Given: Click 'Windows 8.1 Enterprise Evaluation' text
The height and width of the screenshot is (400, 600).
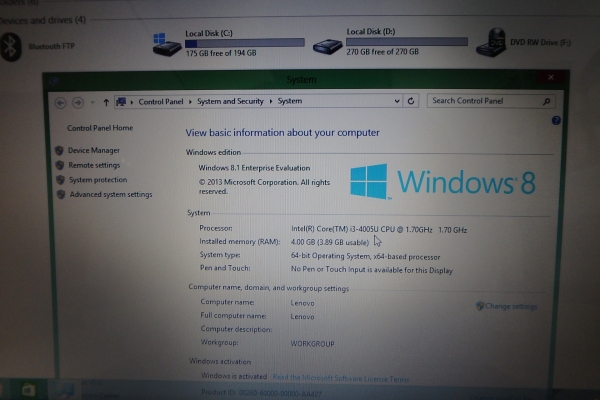Looking at the screenshot, I should (x=254, y=168).
